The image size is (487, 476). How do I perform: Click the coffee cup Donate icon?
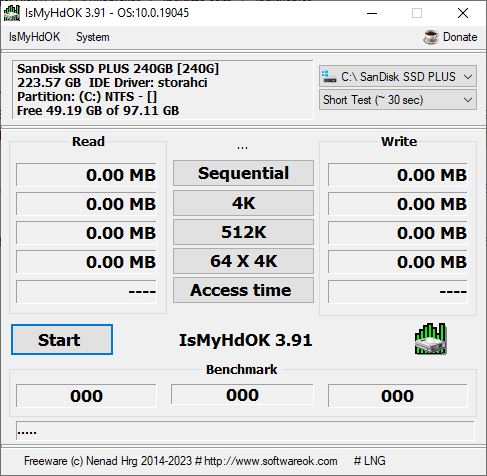pos(431,37)
